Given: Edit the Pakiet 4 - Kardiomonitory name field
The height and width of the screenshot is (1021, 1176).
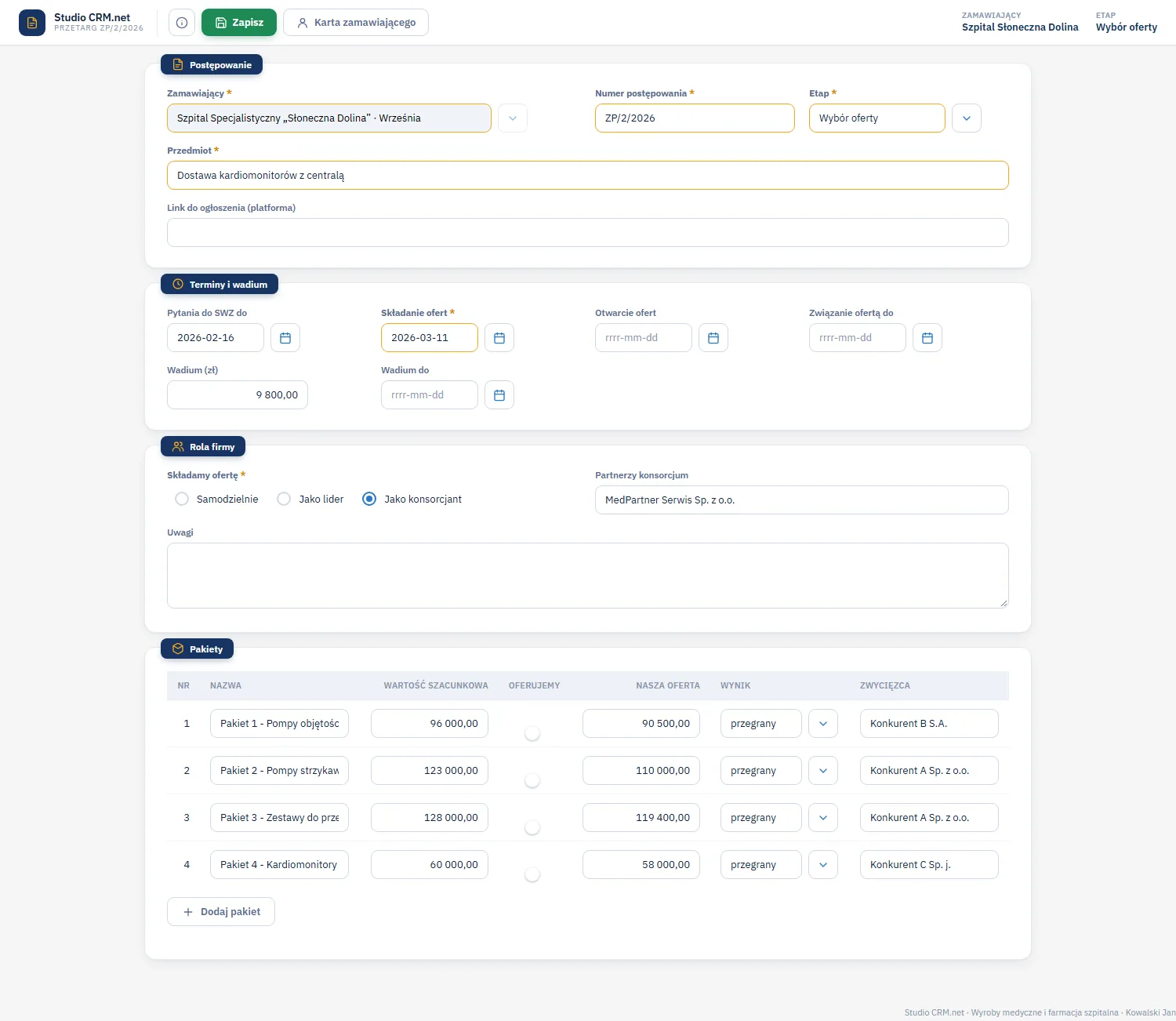Looking at the screenshot, I should pos(279,865).
